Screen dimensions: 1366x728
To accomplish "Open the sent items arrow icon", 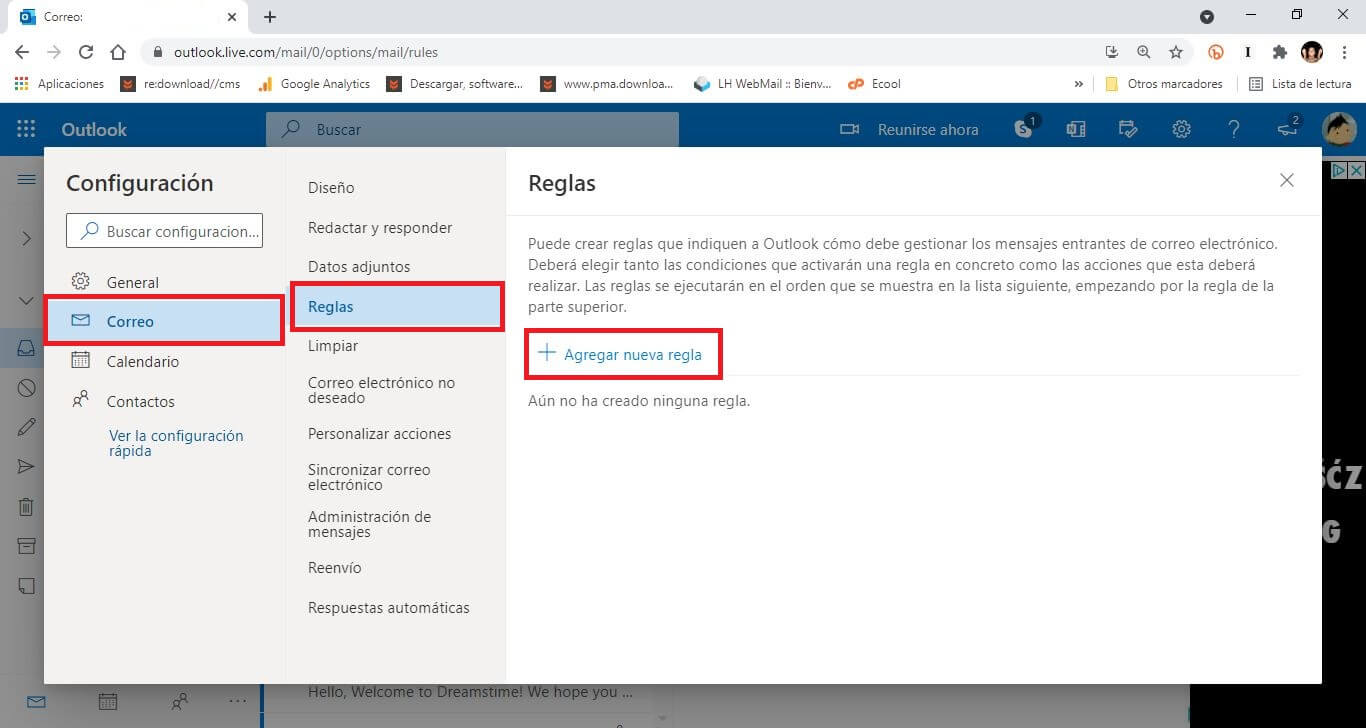I will click(x=27, y=466).
